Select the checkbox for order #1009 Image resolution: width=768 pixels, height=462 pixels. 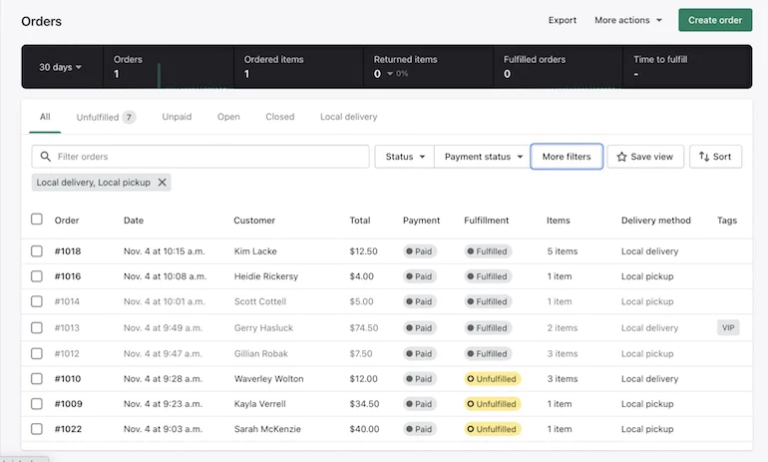pyautogui.click(x=37, y=404)
